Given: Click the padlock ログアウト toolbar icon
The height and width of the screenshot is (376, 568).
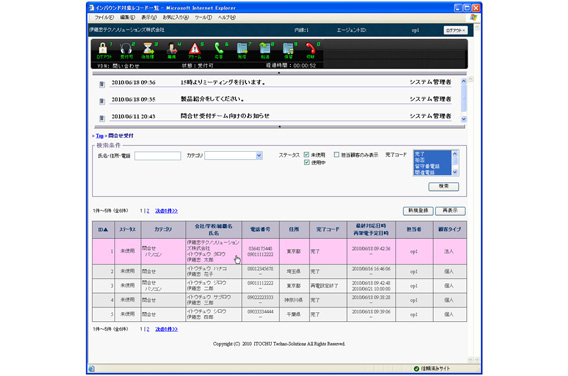Looking at the screenshot, I should coord(103,50).
